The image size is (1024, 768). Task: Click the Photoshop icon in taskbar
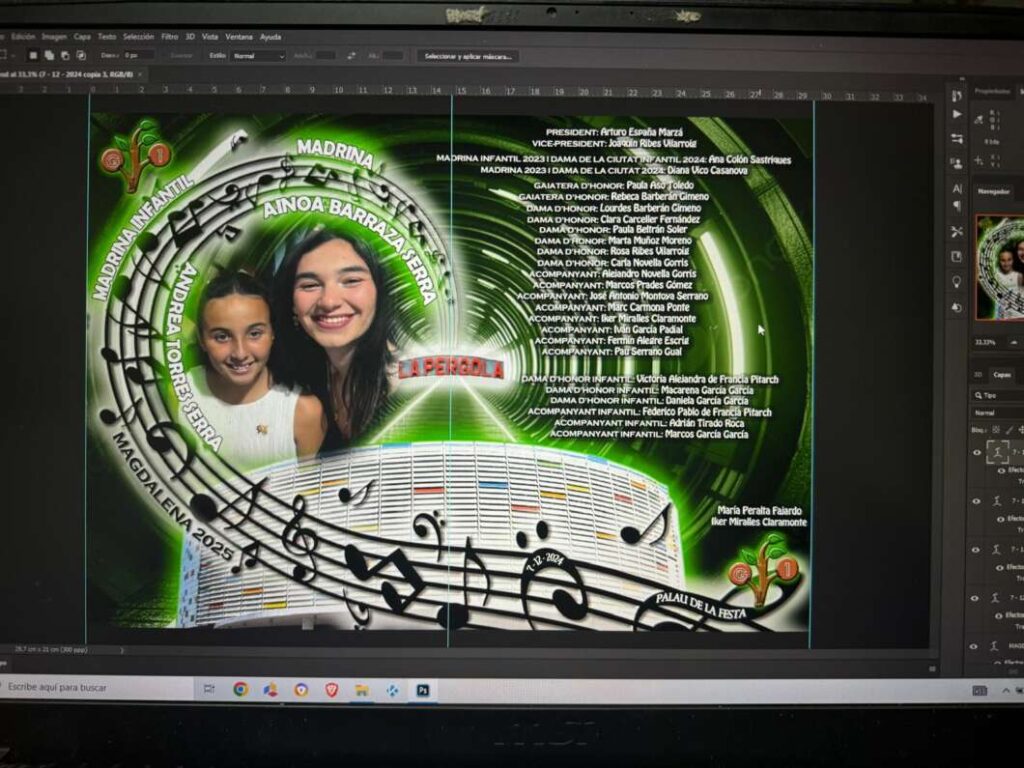tap(423, 690)
